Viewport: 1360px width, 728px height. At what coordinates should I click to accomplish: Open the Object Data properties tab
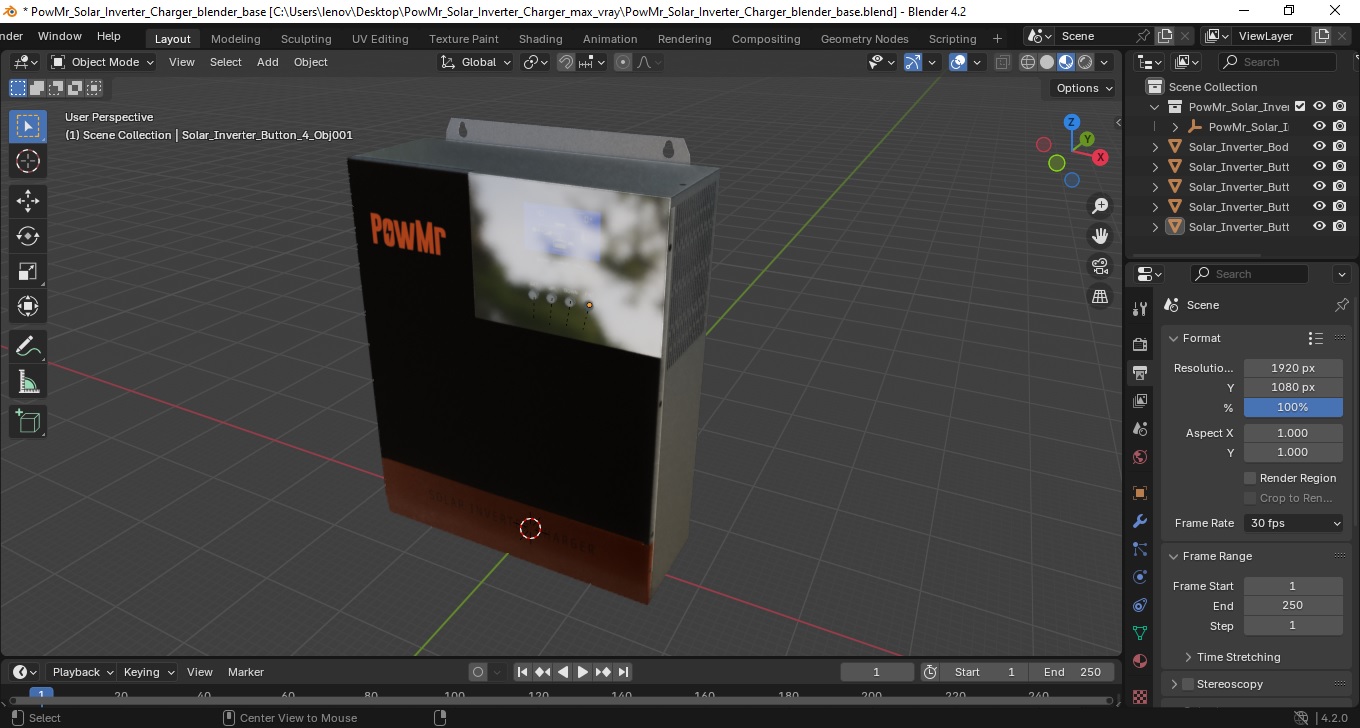pyautogui.click(x=1139, y=633)
